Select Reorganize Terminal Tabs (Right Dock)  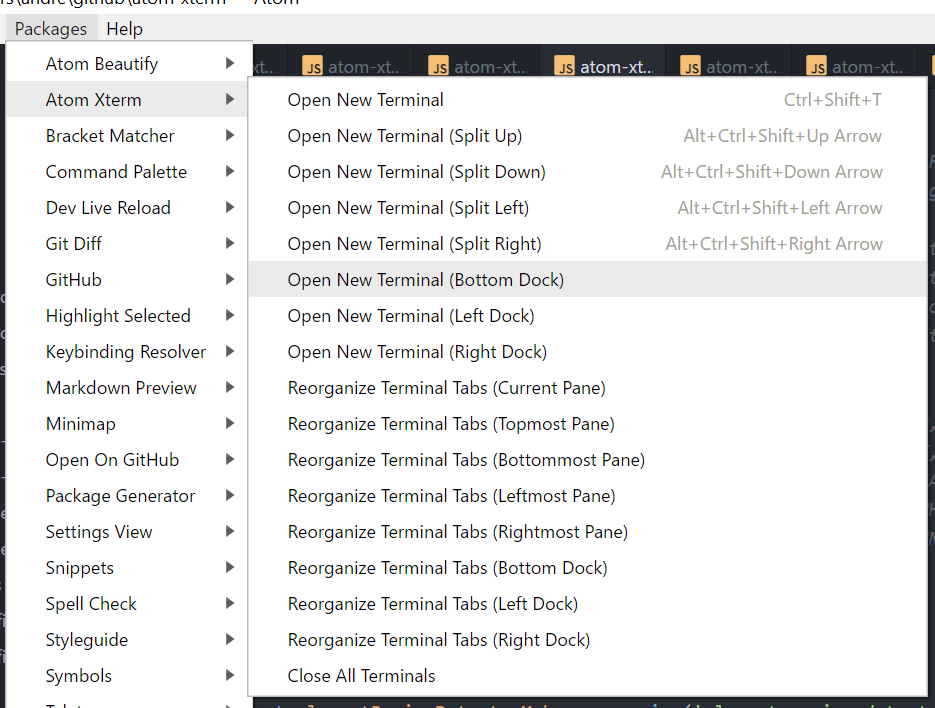point(587,640)
